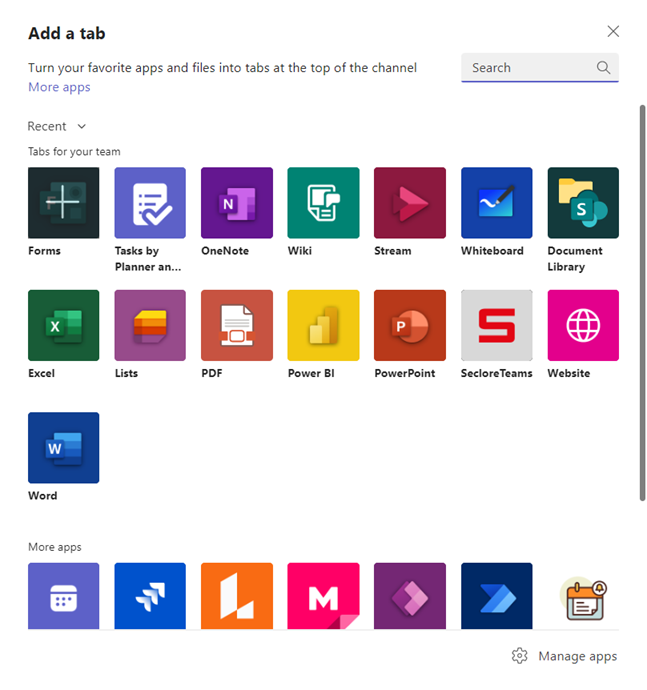Select the Stream app icon

tap(410, 202)
